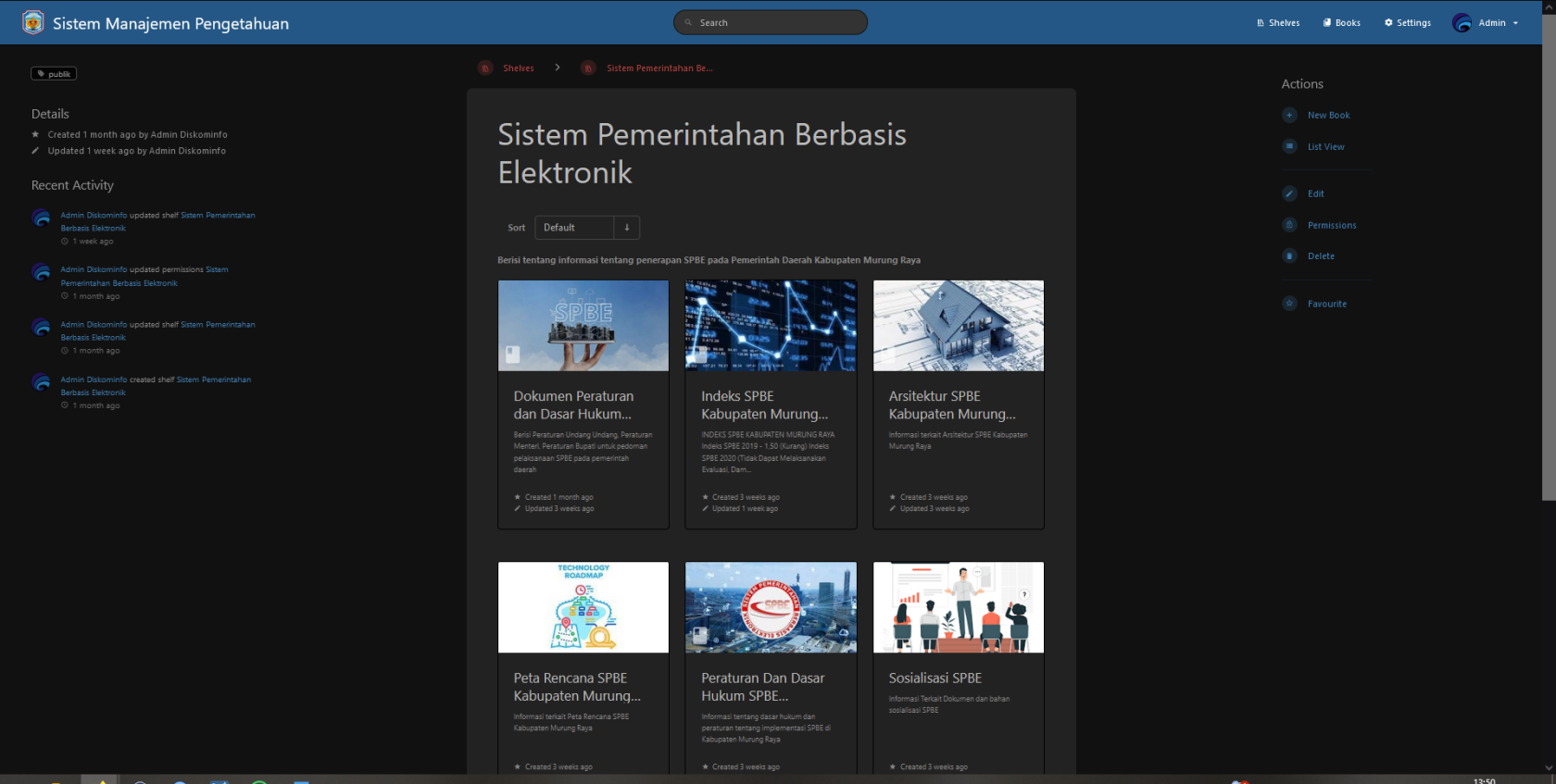The height and width of the screenshot is (784, 1556).
Task: Open book title Indeks SPBE Kabupaten Murung...
Action: tap(765, 405)
